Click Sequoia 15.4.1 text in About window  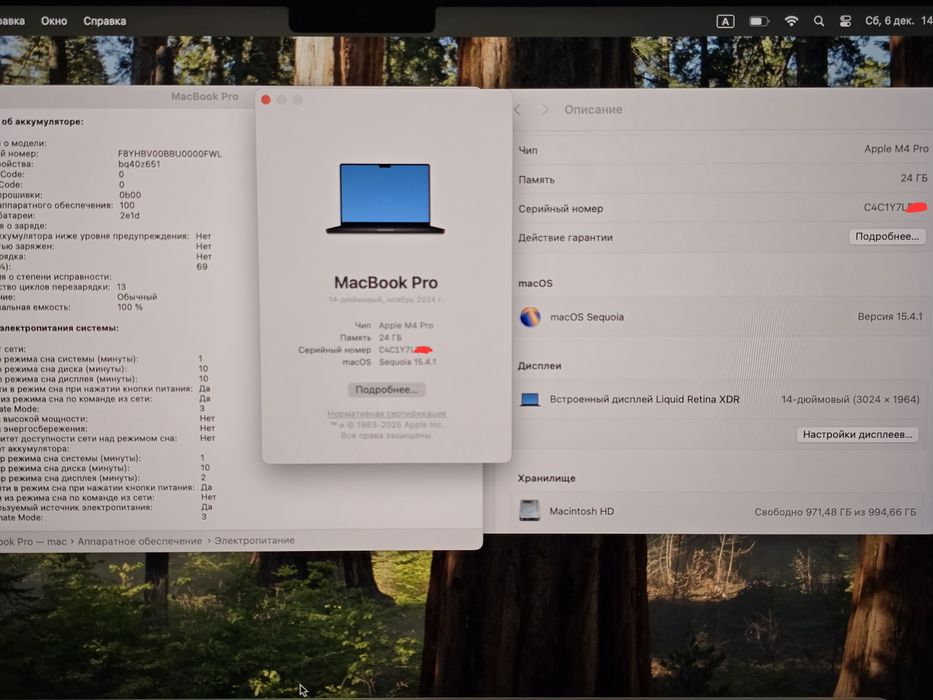pyautogui.click(x=408, y=362)
